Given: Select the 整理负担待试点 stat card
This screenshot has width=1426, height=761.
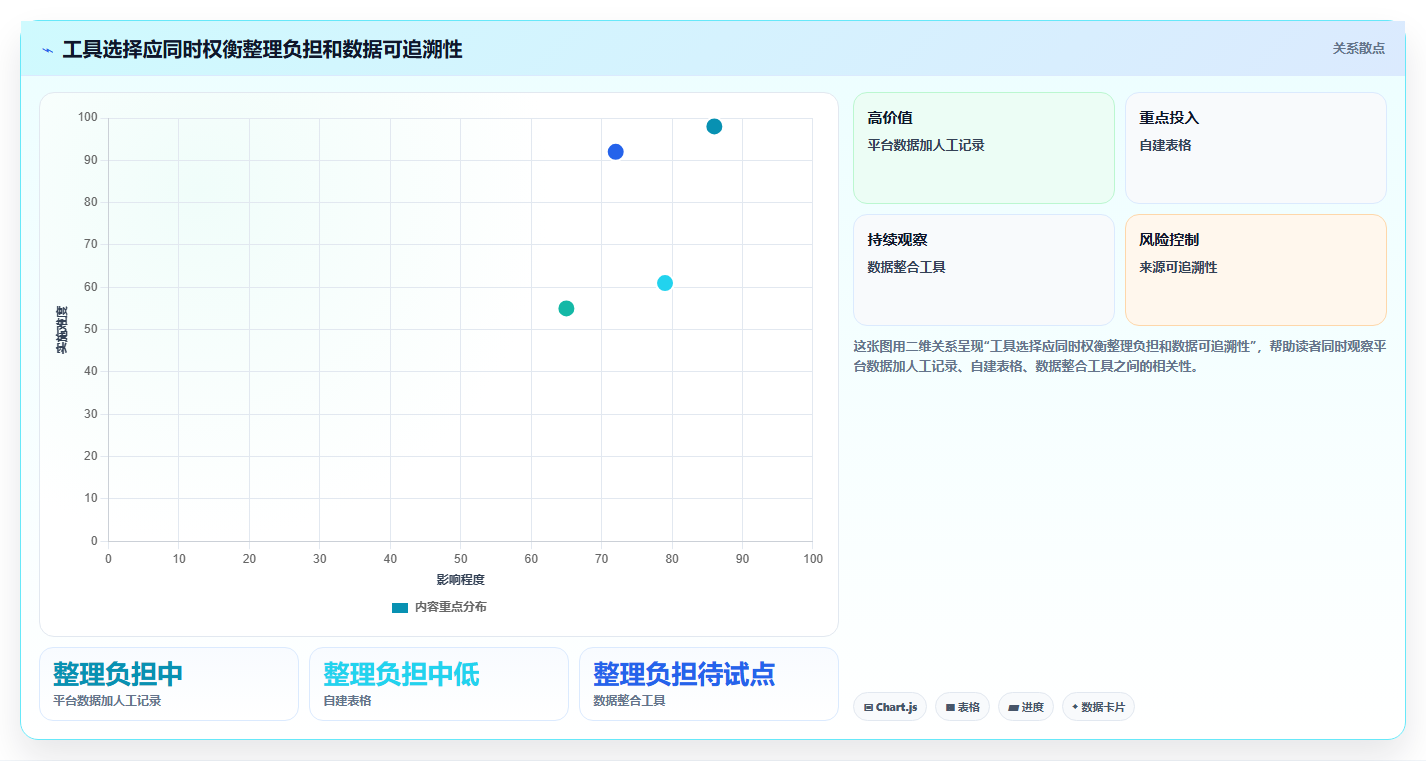Looking at the screenshot, I should 709,684.
